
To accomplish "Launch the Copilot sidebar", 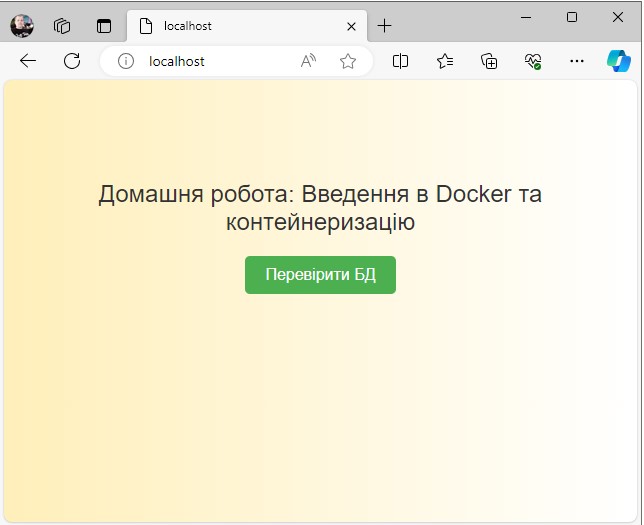I will tap(619, 61).
